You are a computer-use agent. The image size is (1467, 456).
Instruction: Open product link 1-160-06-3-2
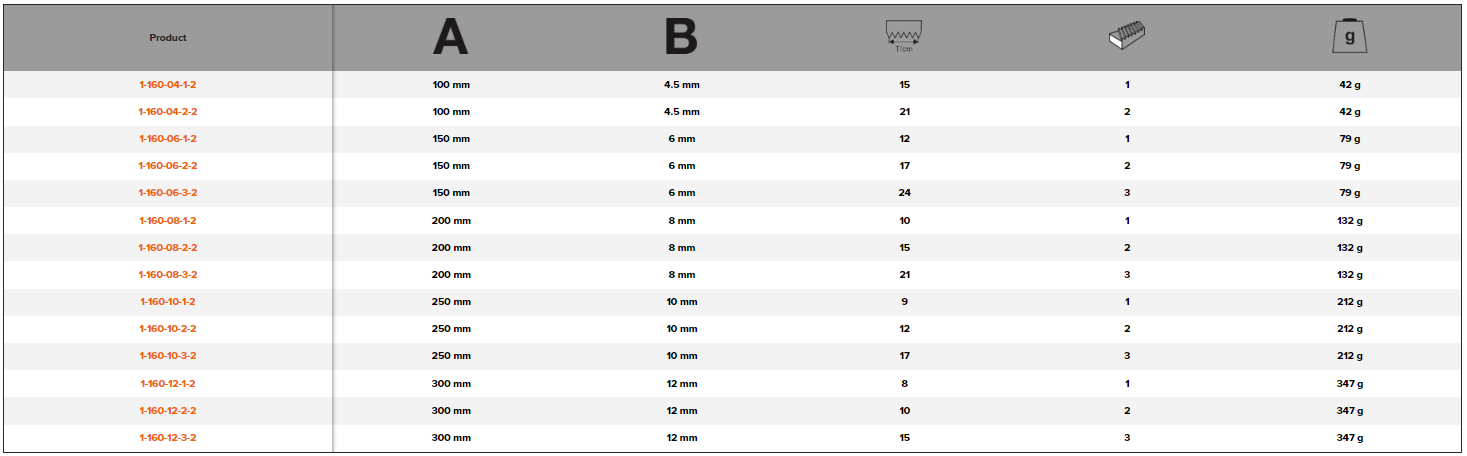168,193
